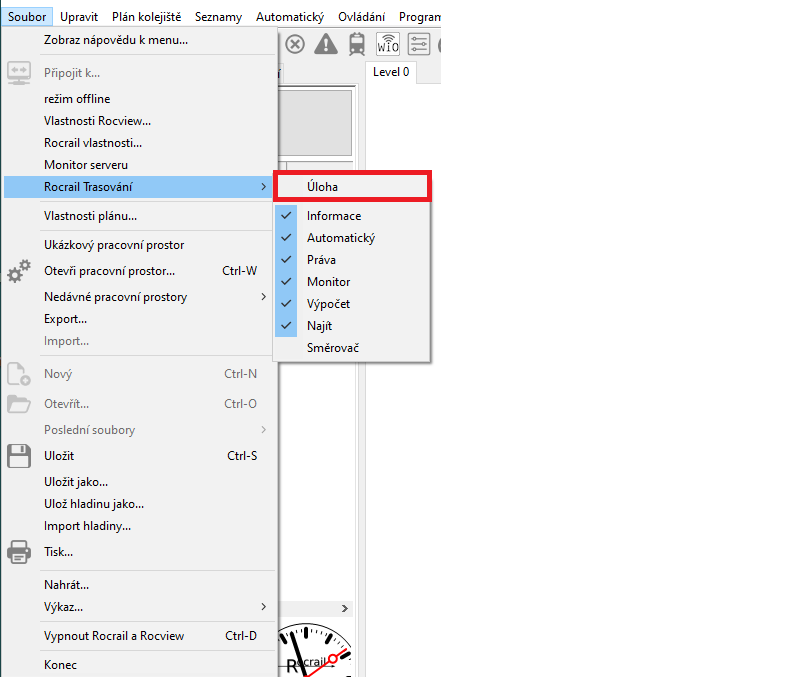Click the locomotive icon in the toolbar

click(356, 45)
